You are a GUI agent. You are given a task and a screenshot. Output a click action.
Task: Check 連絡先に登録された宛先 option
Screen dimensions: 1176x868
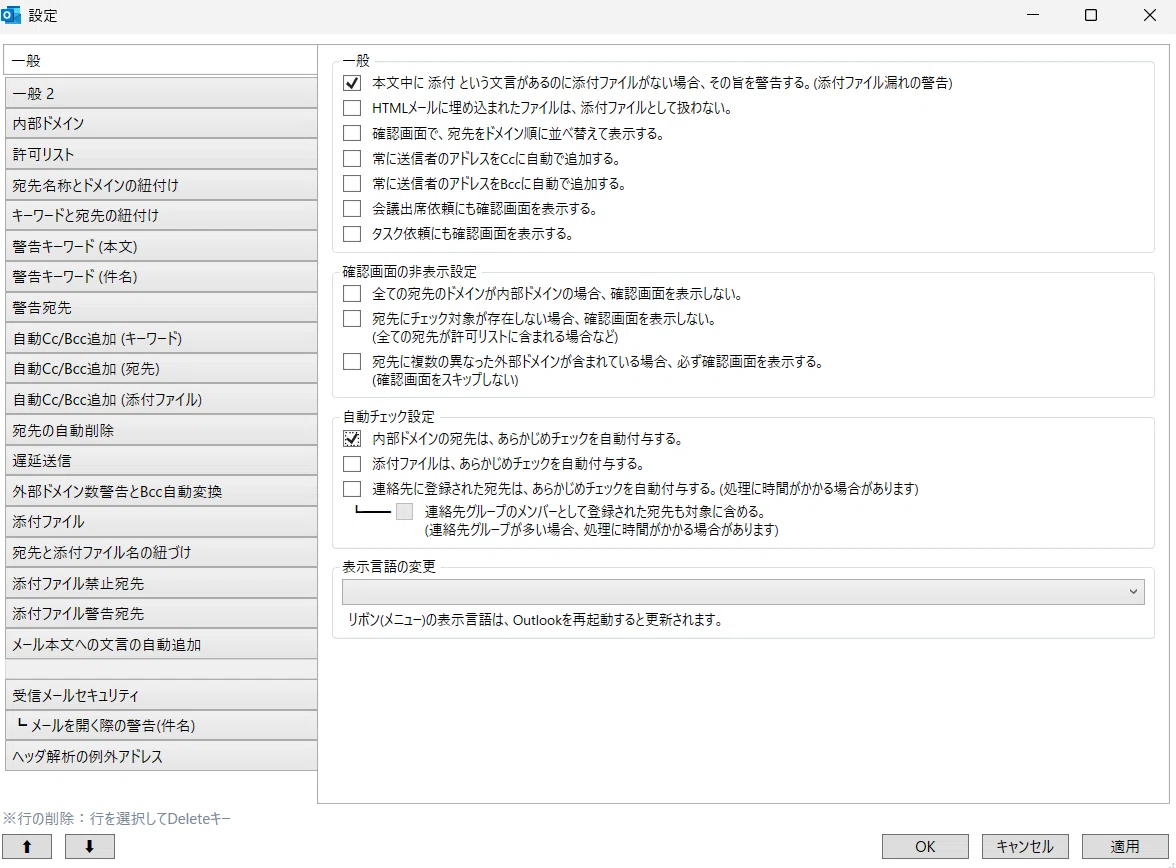pyautogui.click(x=352, y=489)
